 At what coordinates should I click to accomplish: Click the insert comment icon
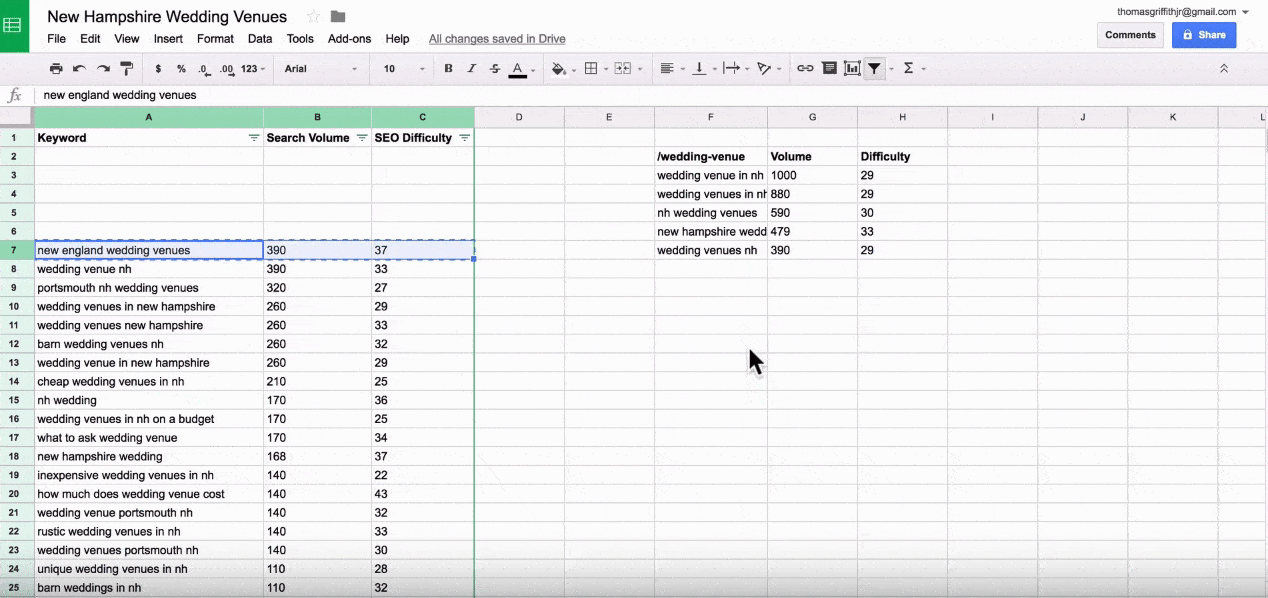pyautogui.click(x=829, y=69)
